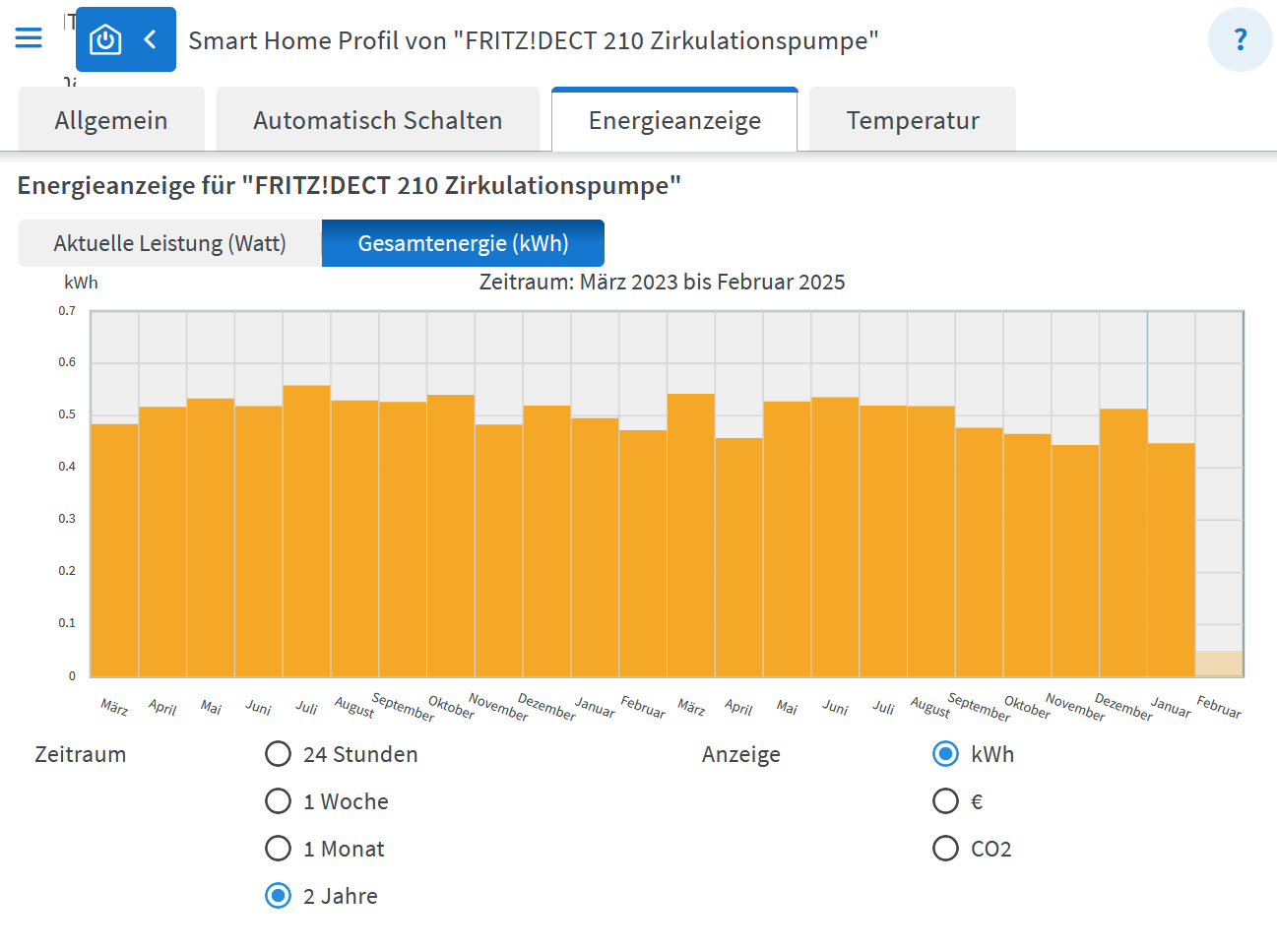Viewport: 1277px width, 952px height.
Task: Display energy values in kWh
Action: [x=945, y=754]
